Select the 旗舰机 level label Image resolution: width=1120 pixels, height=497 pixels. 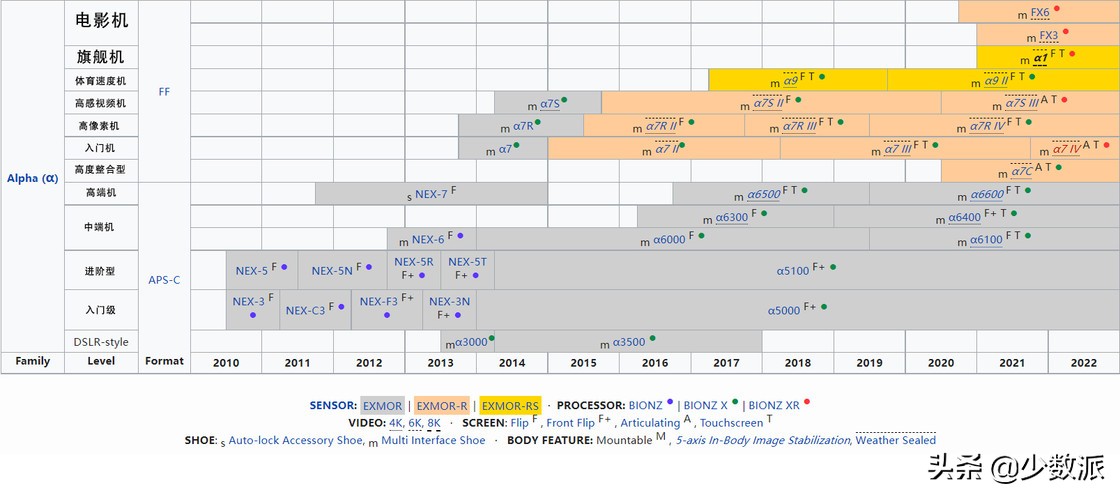click(x=101, y=56)
